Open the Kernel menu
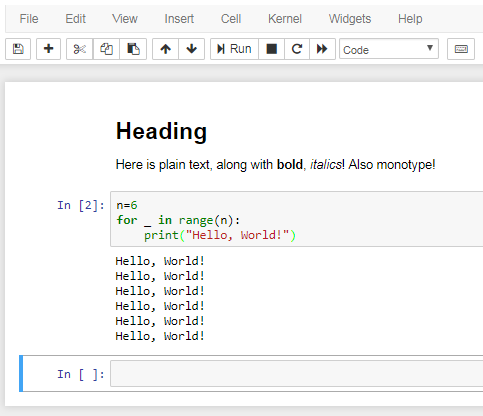 pos(285,19)
